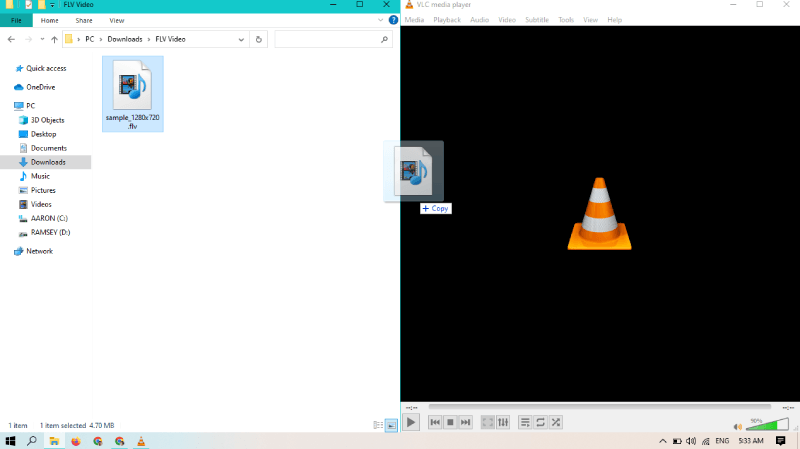The image size is (800, 449).
Task: Click the VLC Play button
Action: click(x=411, y=422)
